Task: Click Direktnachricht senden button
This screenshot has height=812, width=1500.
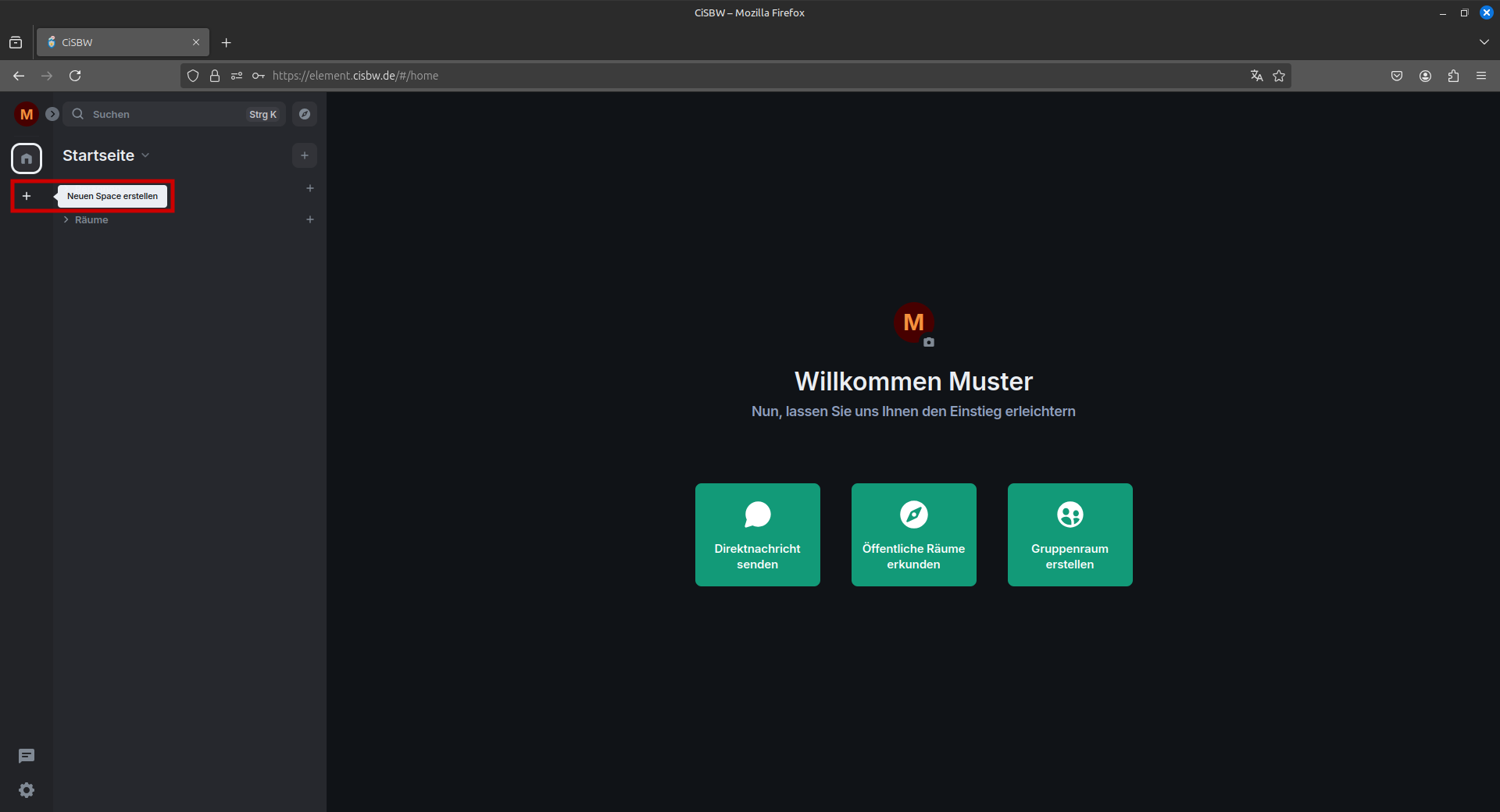Action: pyautogui.click(x=757, y=535)
